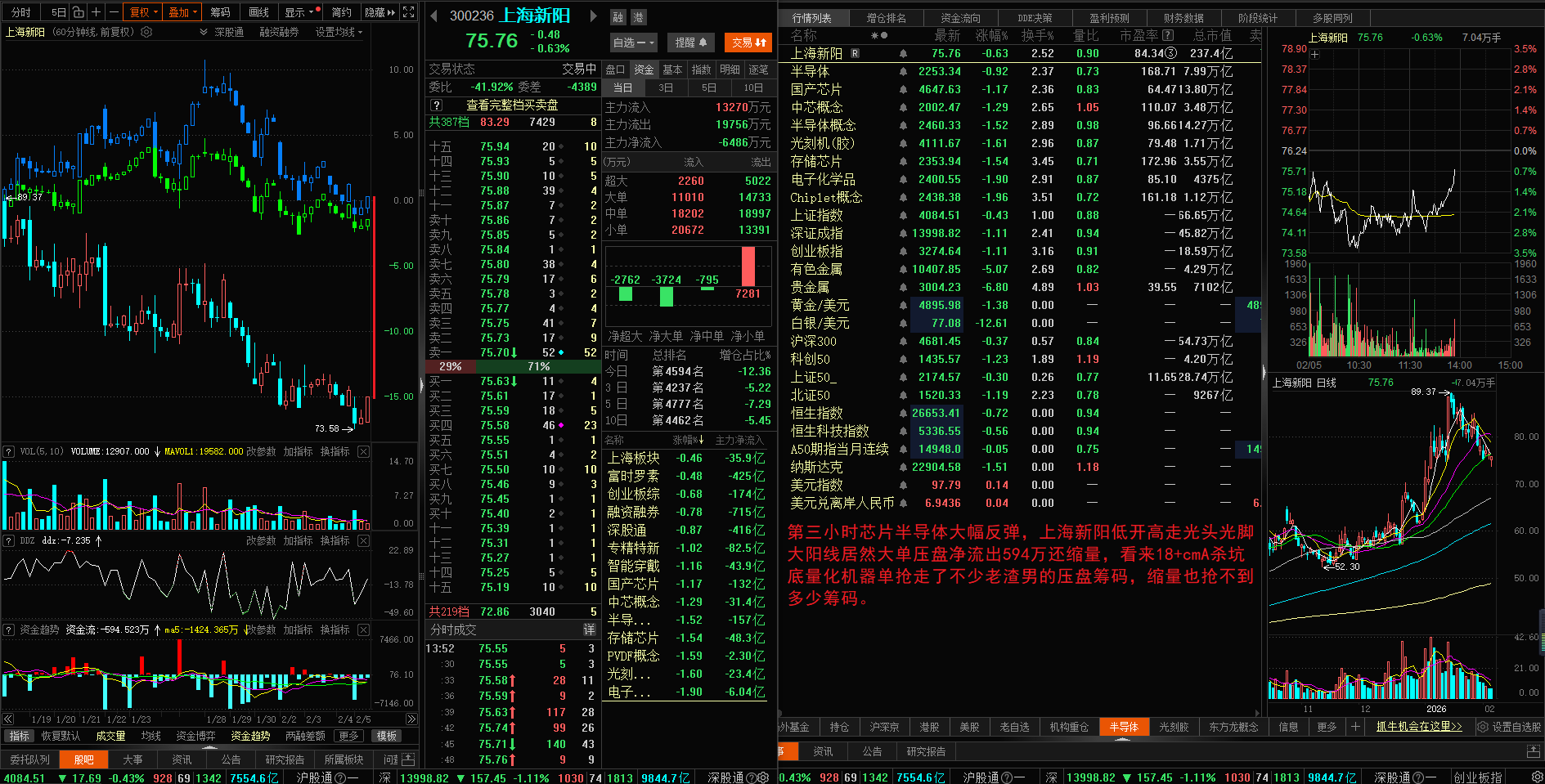The height and width of the screenshot is (784, 1545).
Task: Open the 模板 button under indicators
Action: click(387, 736)
